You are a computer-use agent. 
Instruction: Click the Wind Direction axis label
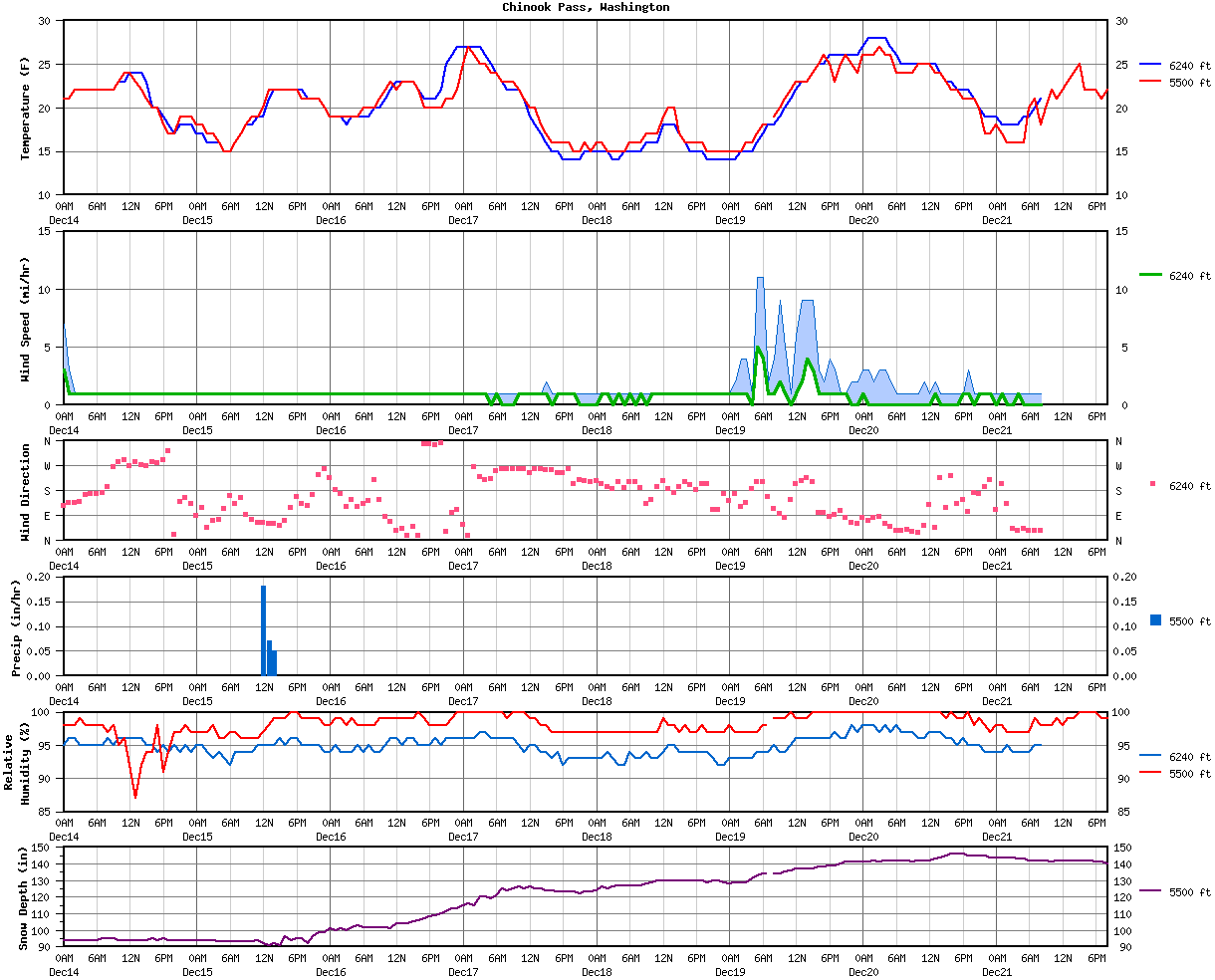coord(26,491)
